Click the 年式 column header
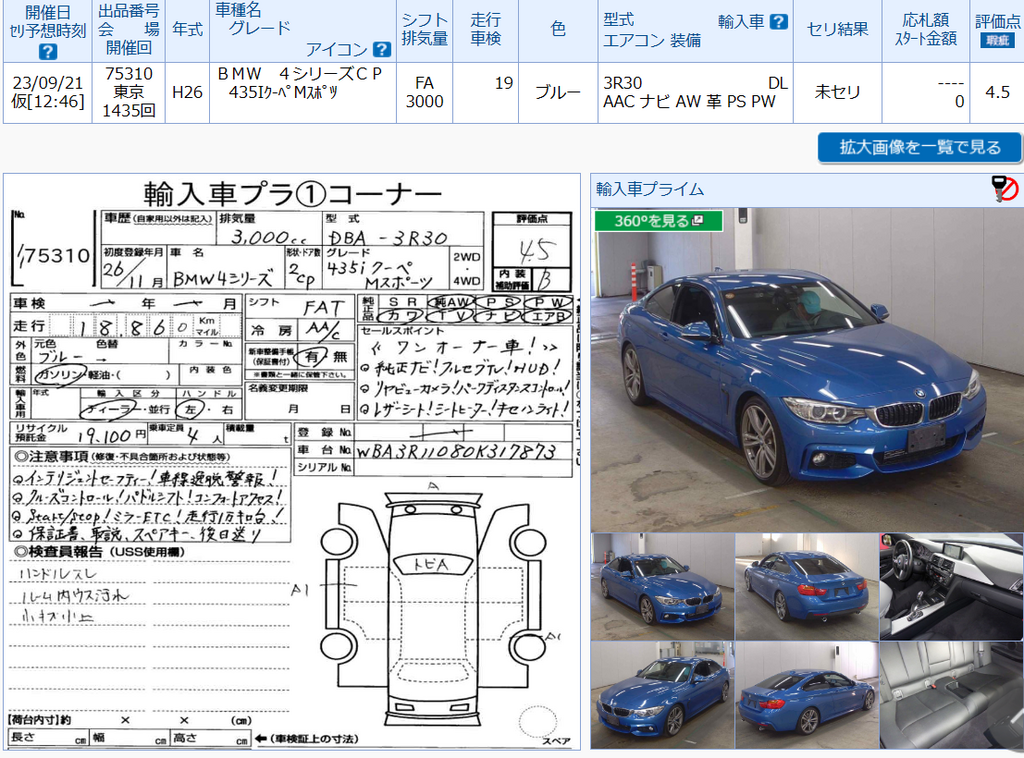Viewport: 1024px width, 758px height. click(187, 29)
